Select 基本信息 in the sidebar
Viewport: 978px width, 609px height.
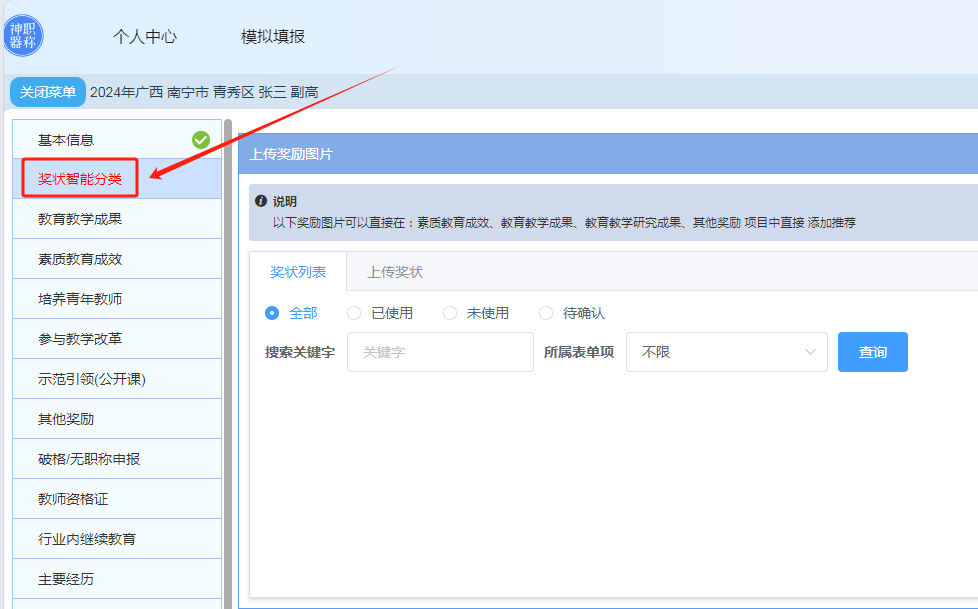[117, 140]
